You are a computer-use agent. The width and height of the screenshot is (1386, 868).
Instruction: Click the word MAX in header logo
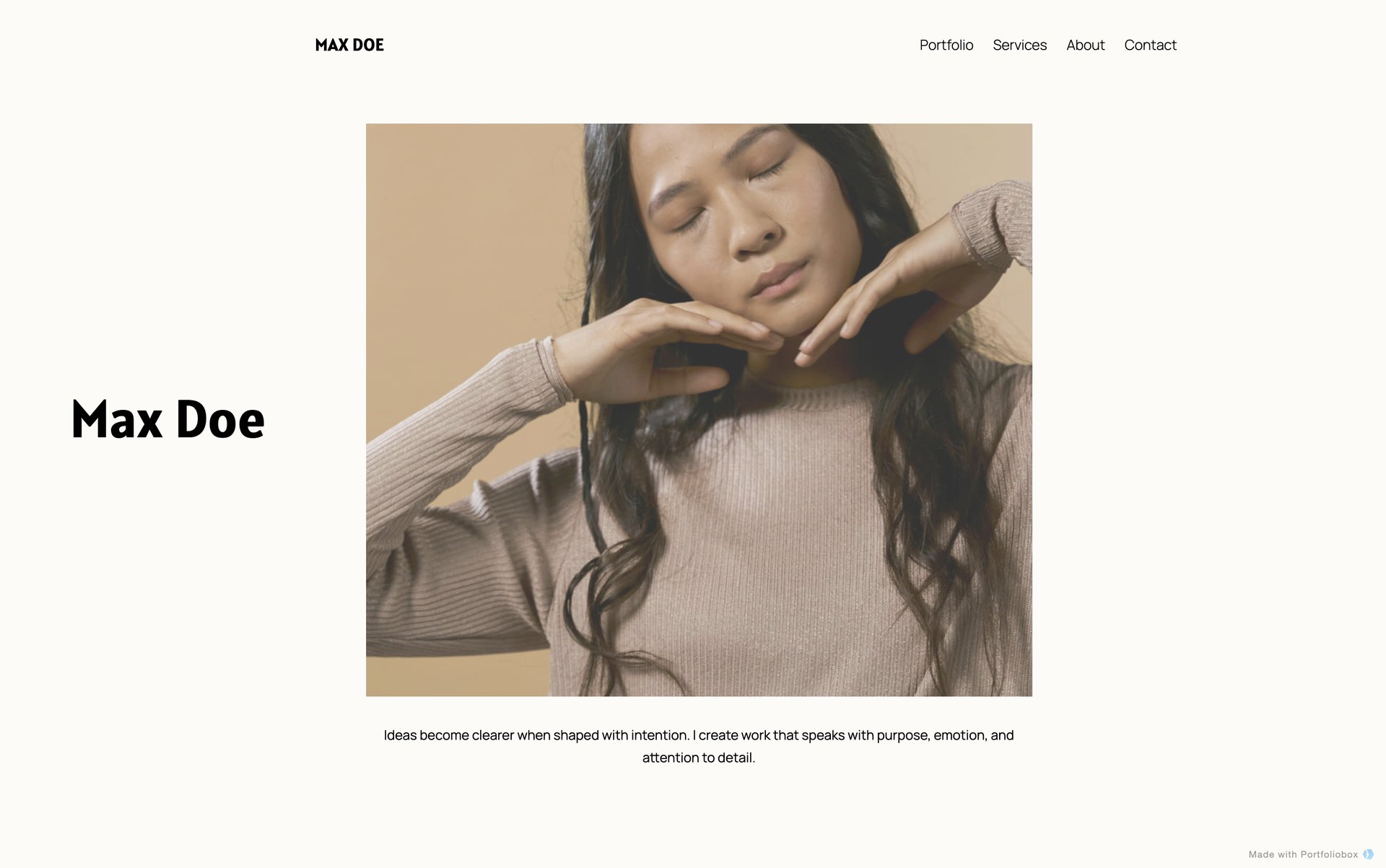pyautogui.click(x=332, y=45)
